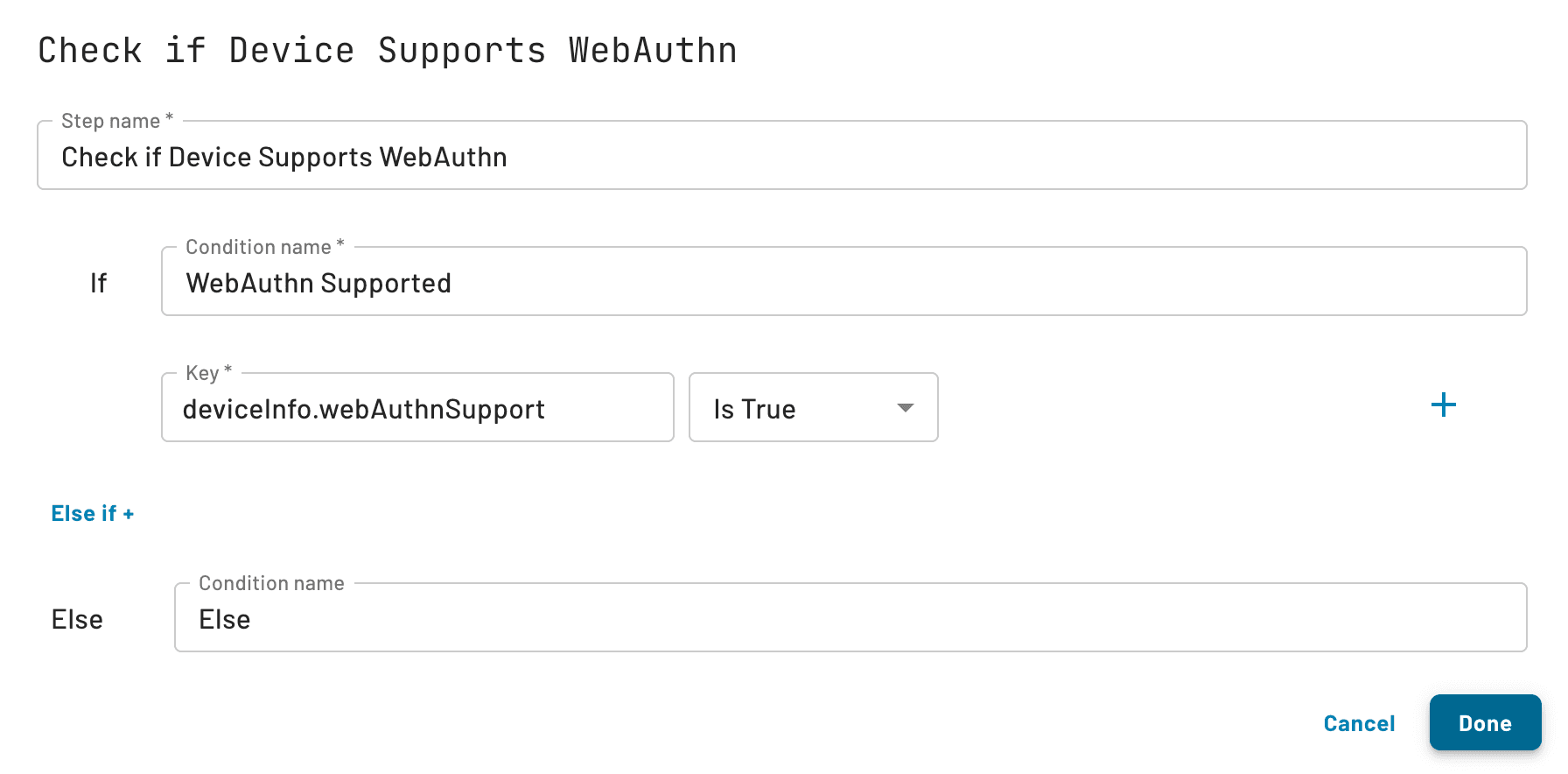
Task: Click the Cancel link
Action: click(1358, 723)
